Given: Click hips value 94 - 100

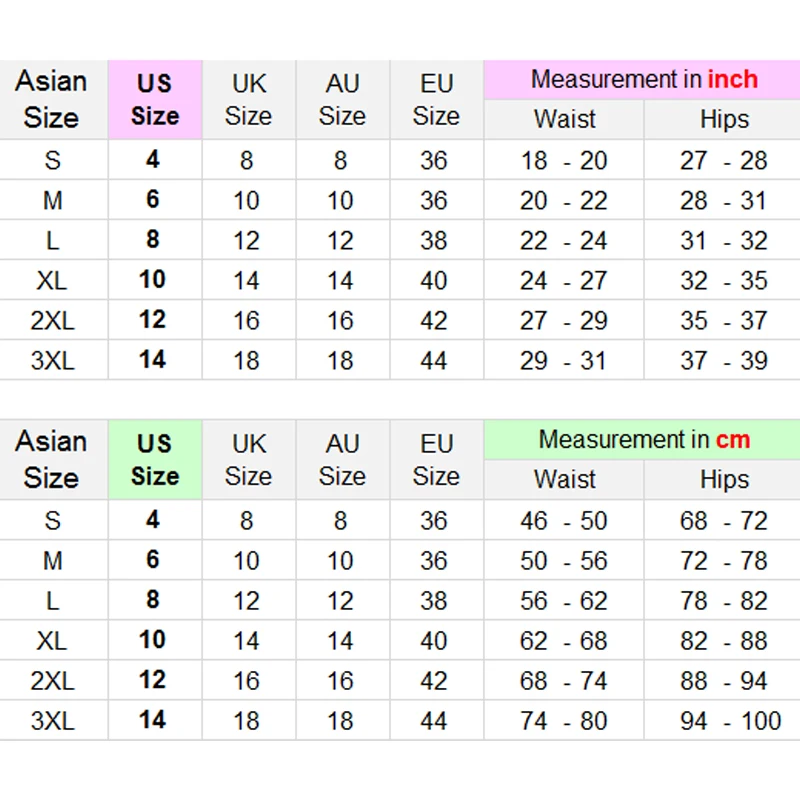Looking at the screenshot, I should coord(723,720).
